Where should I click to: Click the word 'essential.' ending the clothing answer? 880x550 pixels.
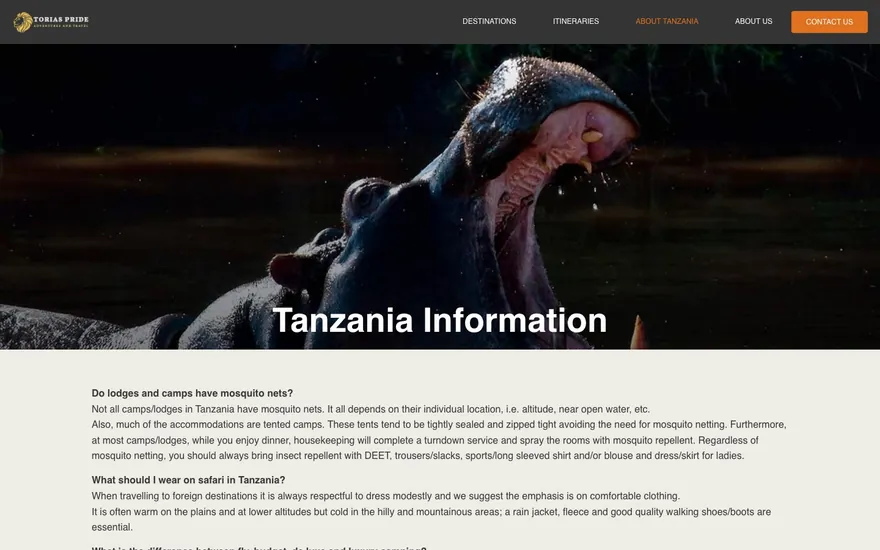(112, 528)
